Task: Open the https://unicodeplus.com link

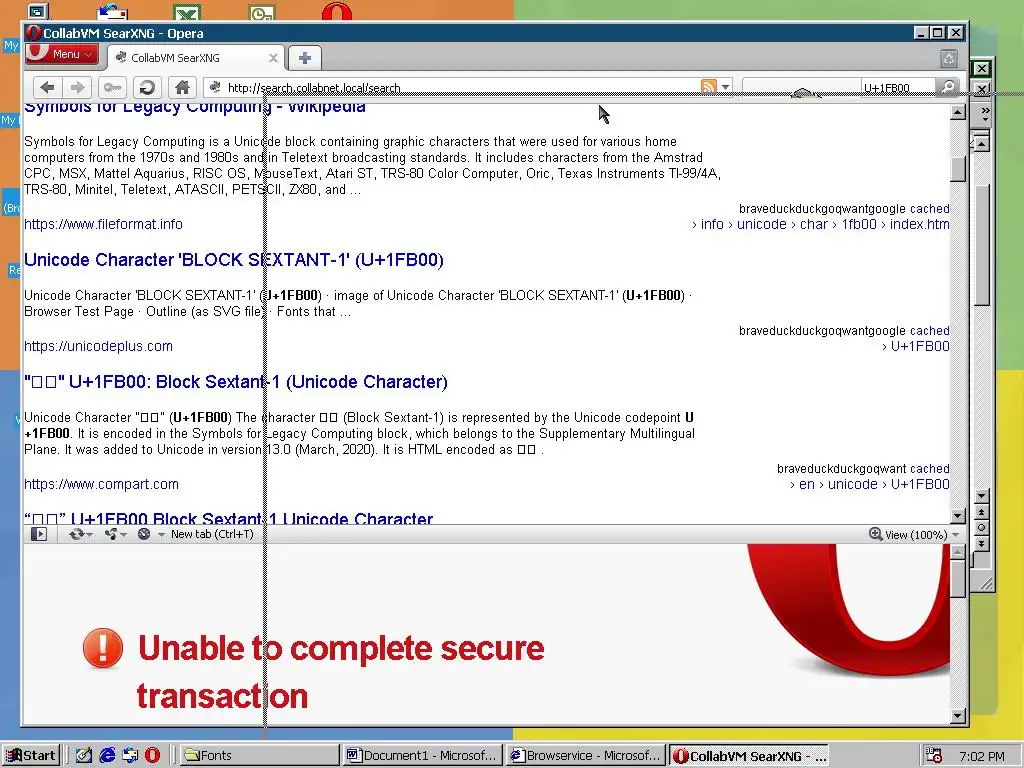Action: [x=99, y=346]
